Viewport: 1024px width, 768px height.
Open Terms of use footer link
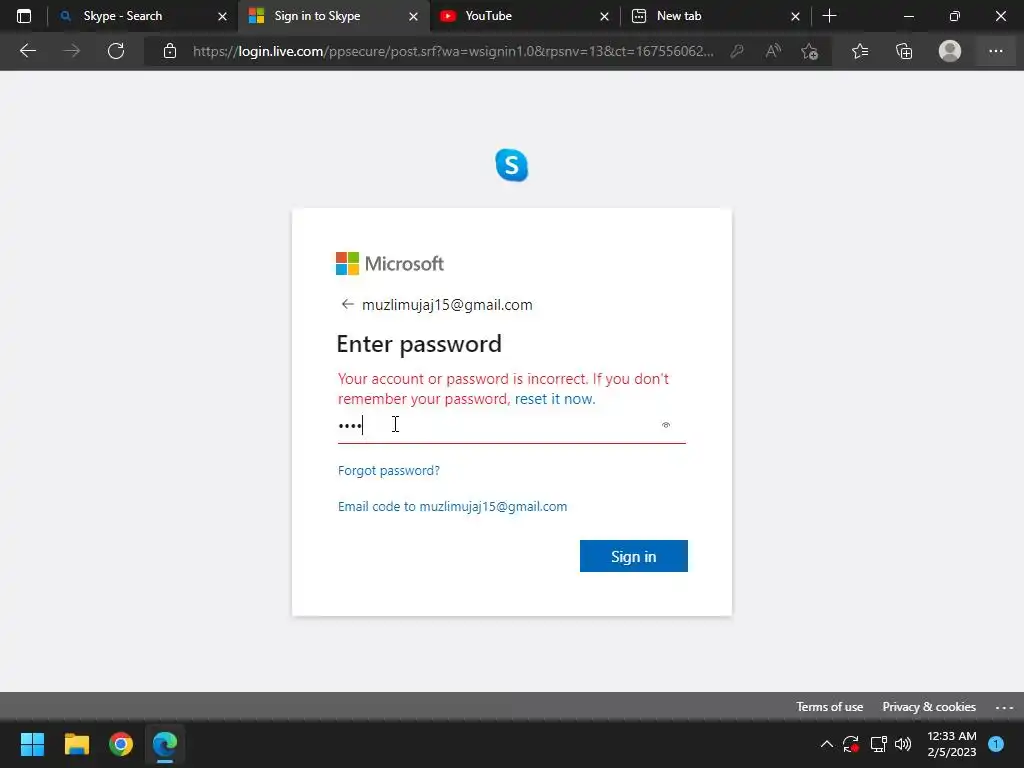pos(829,707)
